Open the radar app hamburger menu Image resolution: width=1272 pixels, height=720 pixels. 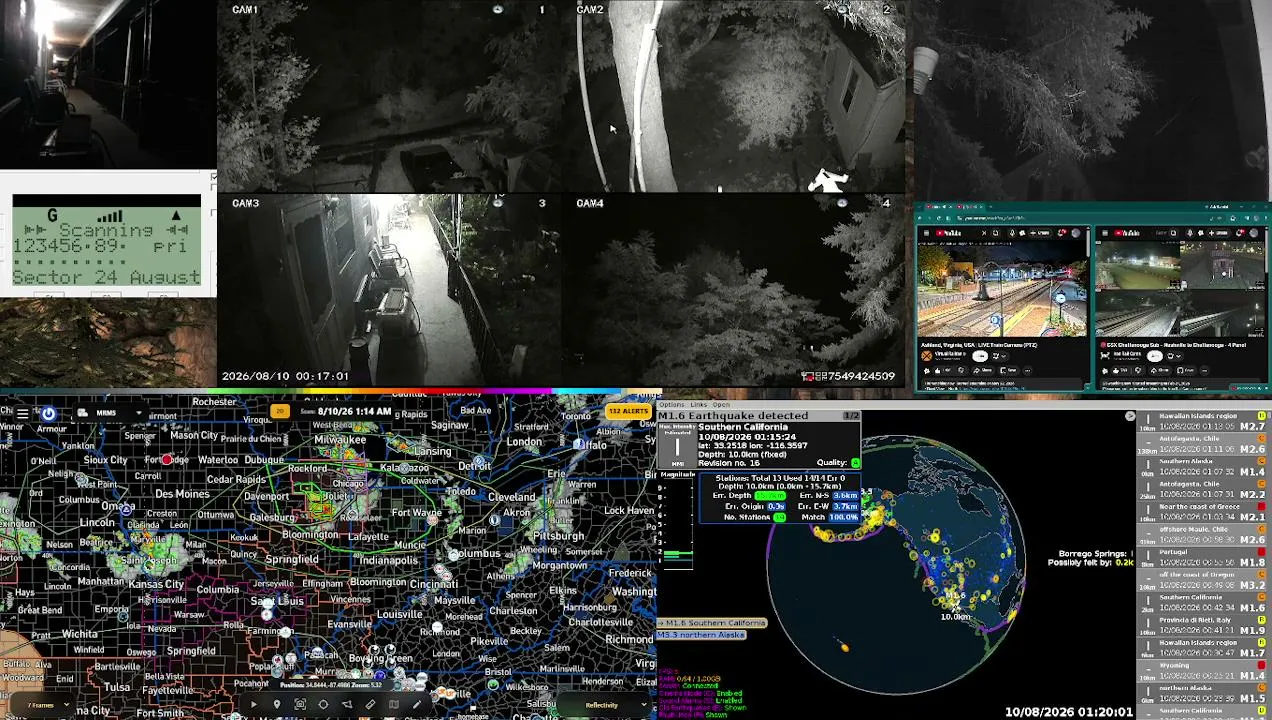(22, 413)
